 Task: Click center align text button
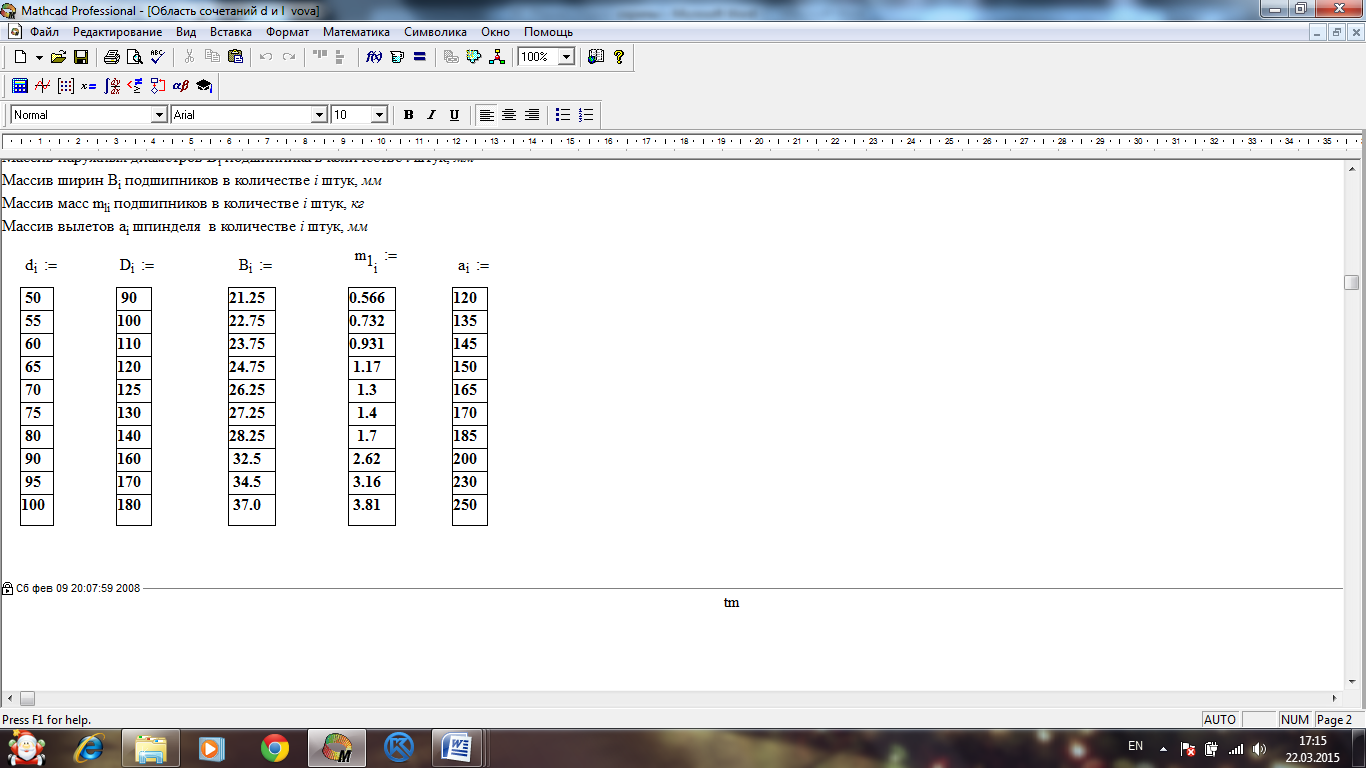[x=509, y=115]
